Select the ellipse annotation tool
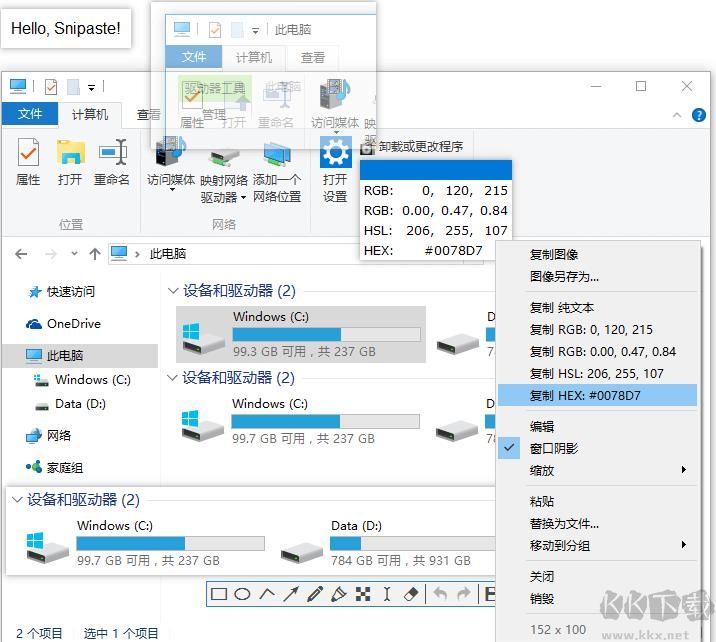 pyautogui.click(x=242, y=594)
